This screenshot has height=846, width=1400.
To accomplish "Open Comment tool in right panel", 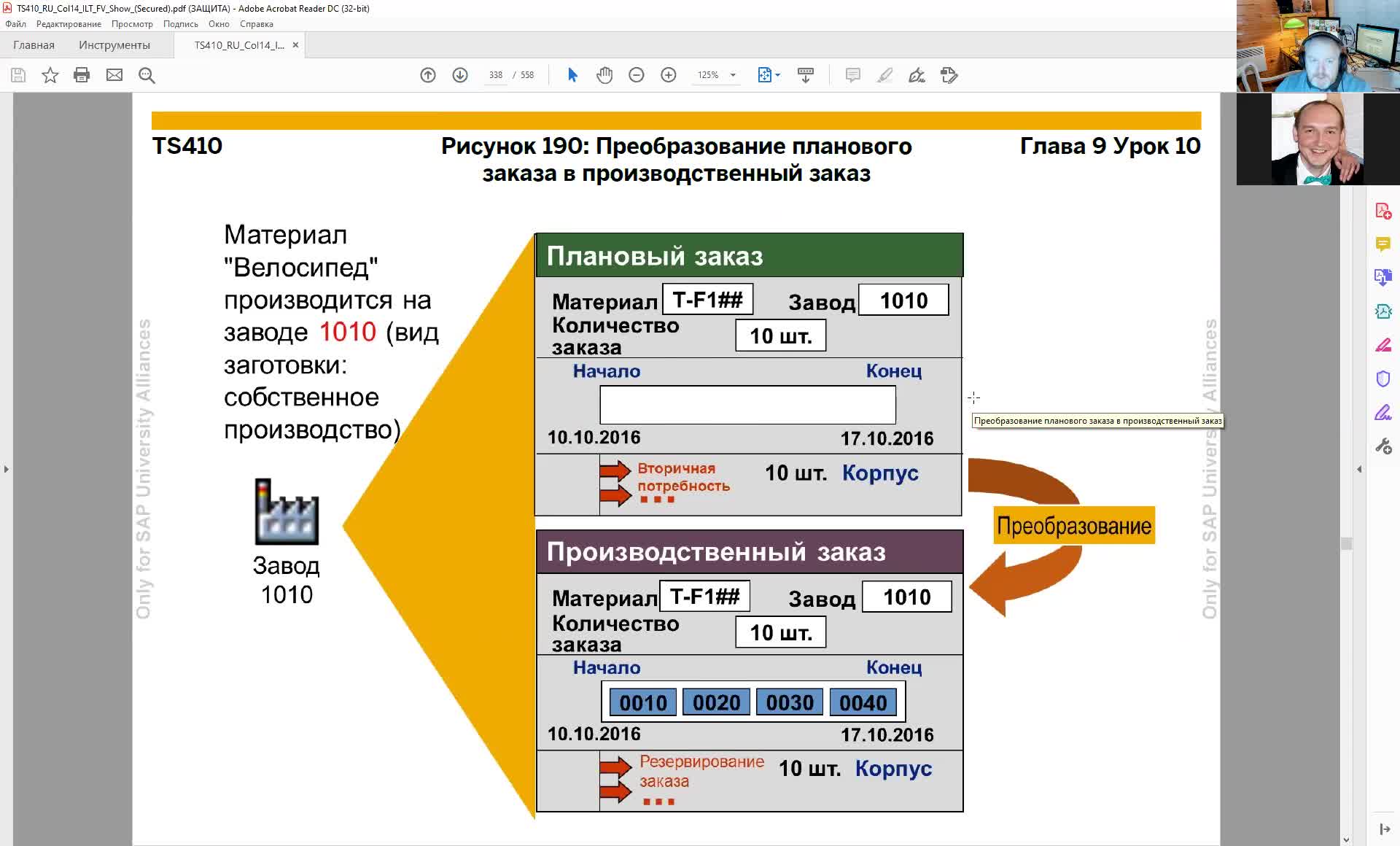I will pyautogui.click(x=1383, y=244).
